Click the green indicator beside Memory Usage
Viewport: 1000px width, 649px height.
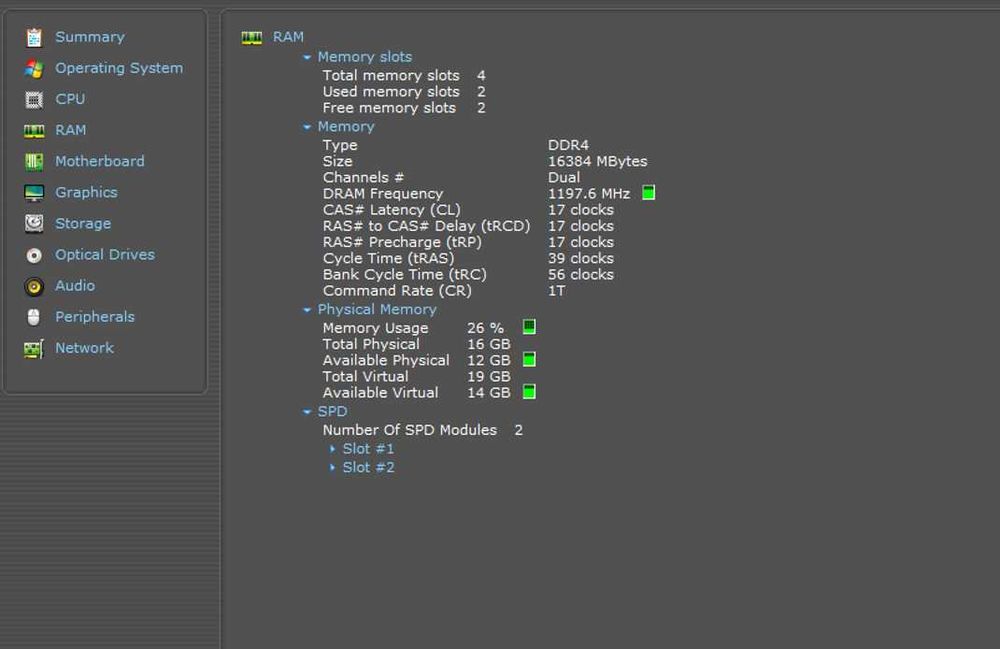pos(529,327)
